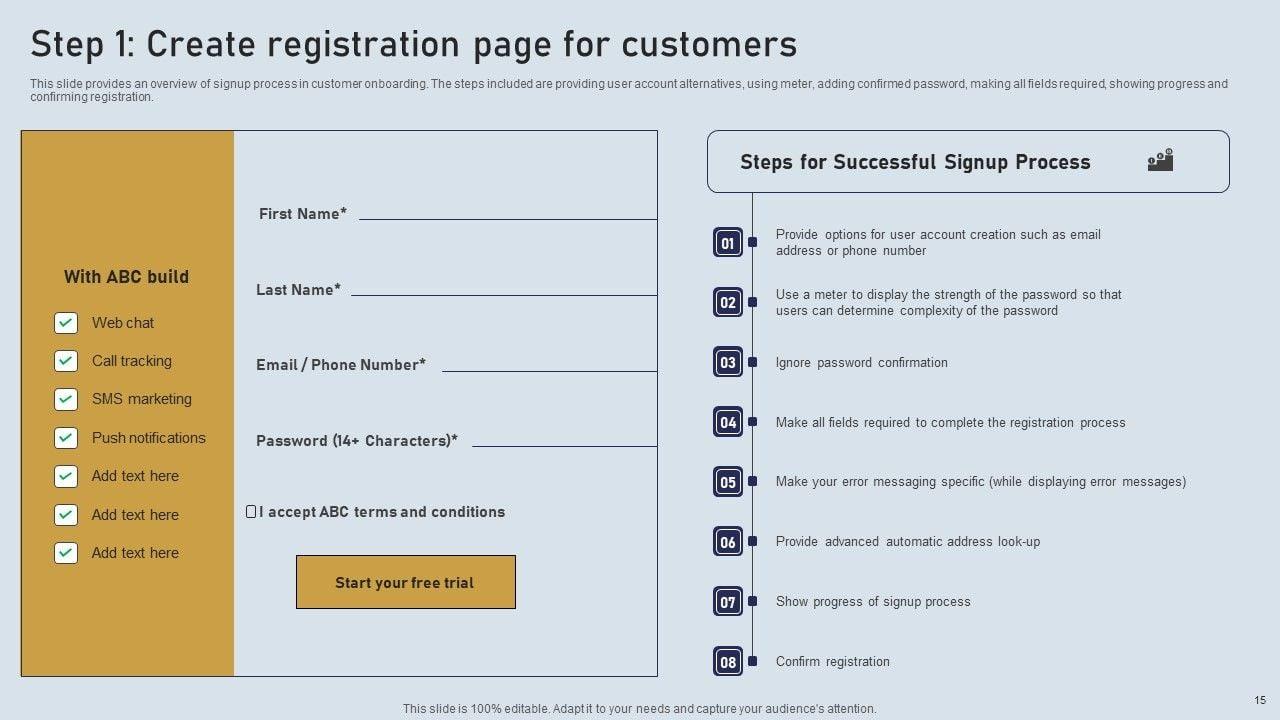
Task: Toggle the Web chat checkmark
Action: (66, 323)
